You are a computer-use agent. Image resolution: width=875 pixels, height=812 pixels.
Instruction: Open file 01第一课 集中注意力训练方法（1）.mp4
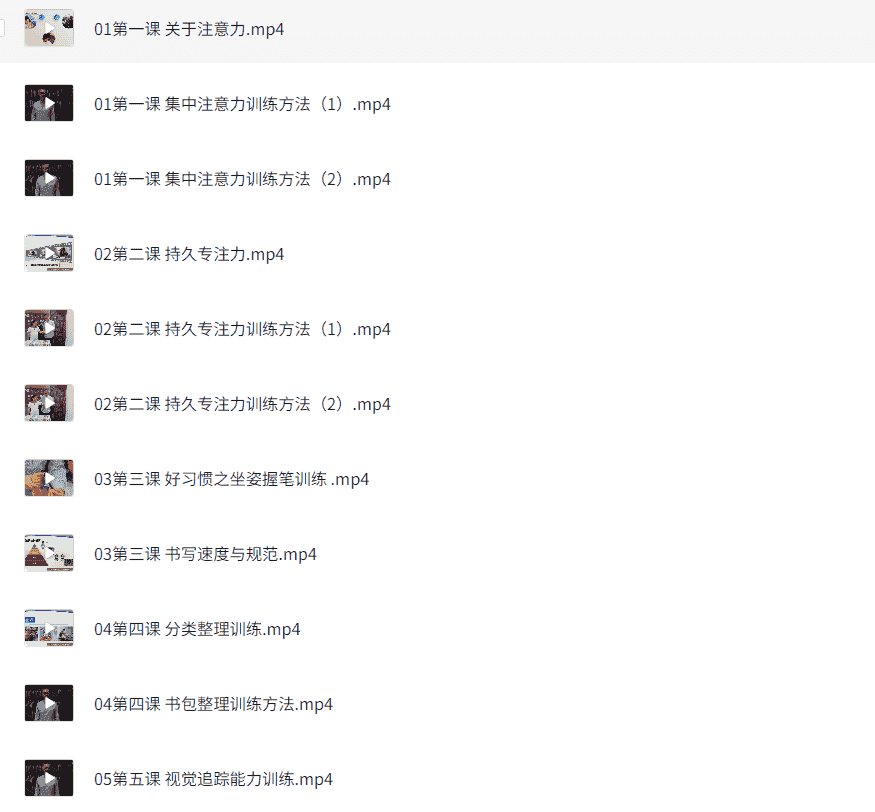click(242, 104)
